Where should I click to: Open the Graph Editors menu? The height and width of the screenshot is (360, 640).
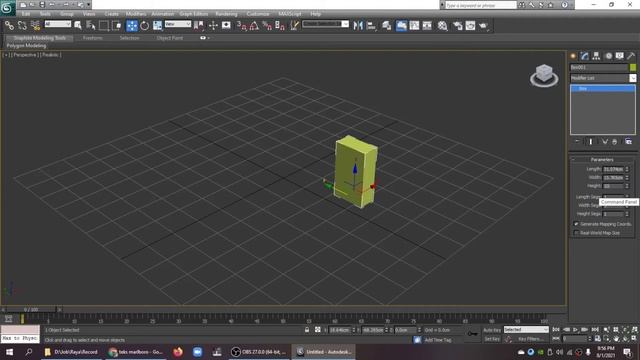click(194, 14)
